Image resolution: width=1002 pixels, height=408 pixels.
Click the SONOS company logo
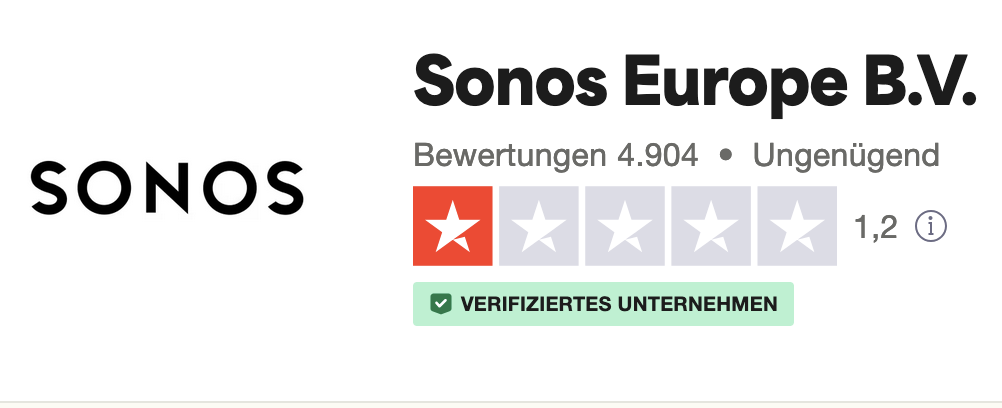[167, 187]
